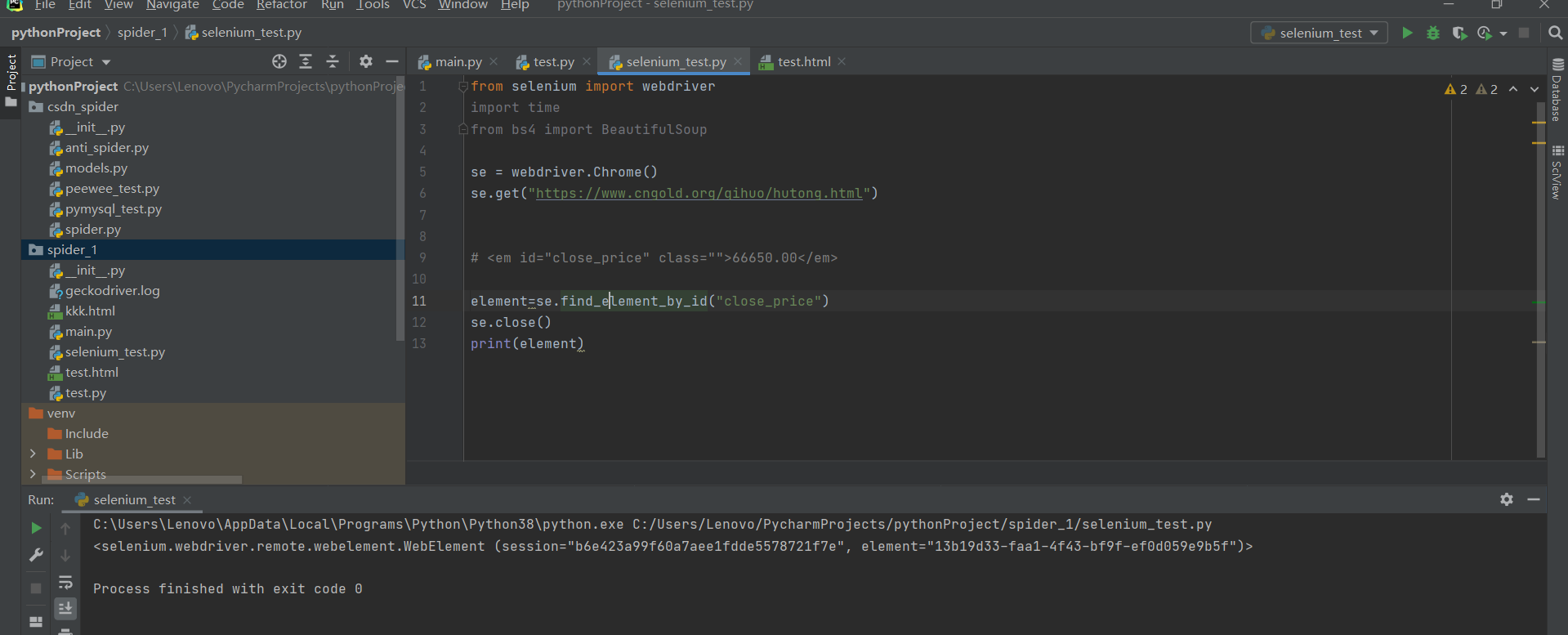Open run configuration wrench icon in Run panel
Viewport: 1568px width, 635px height.
click(36, 556)
